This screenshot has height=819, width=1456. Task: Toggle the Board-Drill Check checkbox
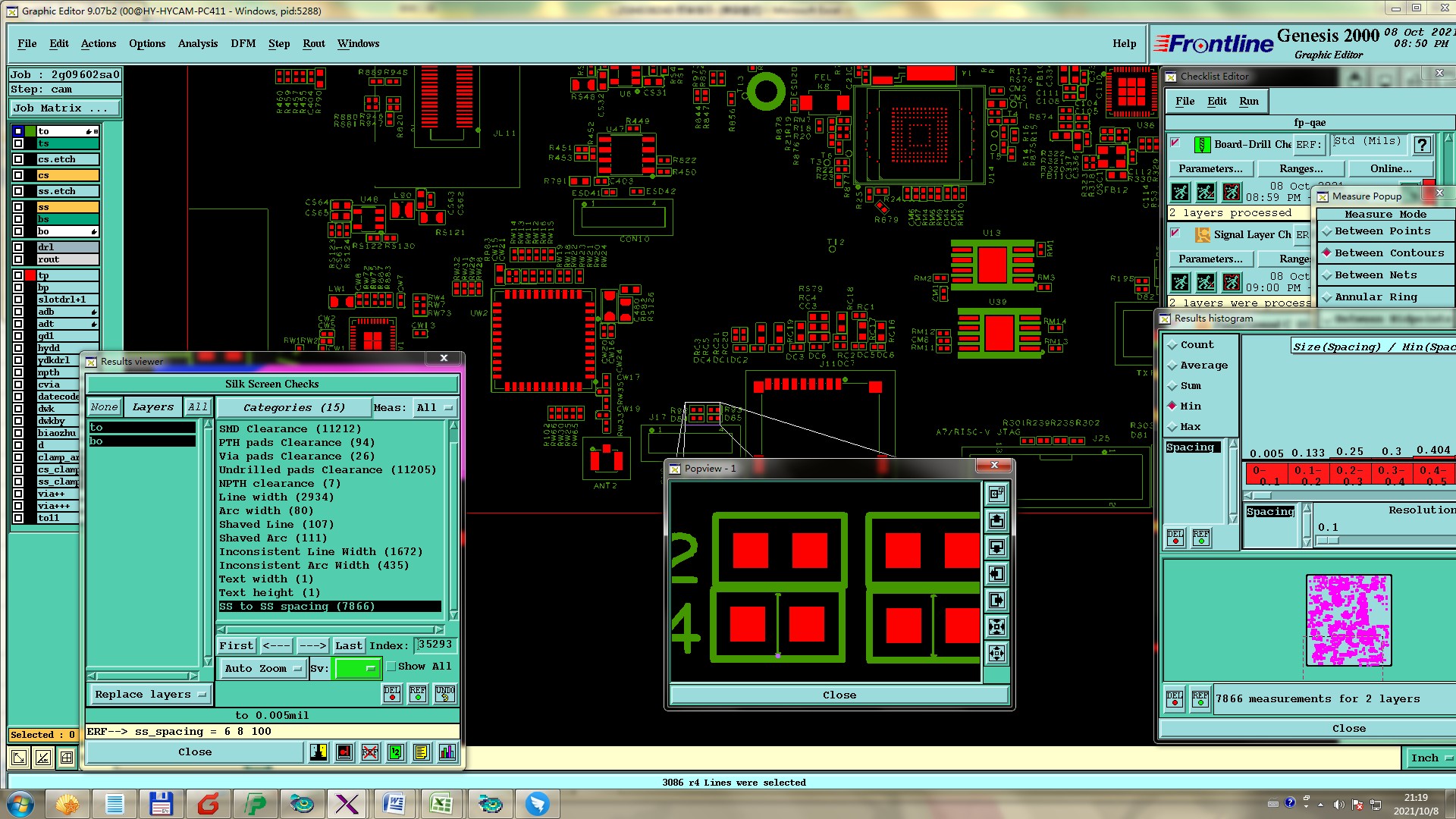[1175, 143]
